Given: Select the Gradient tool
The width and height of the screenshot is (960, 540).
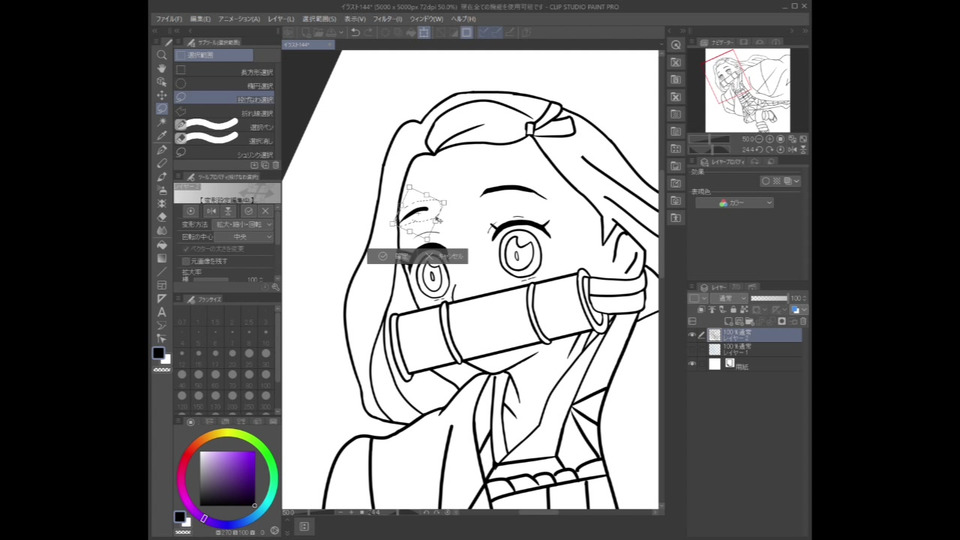Looking at the screenshot, I should click(162, 258).
